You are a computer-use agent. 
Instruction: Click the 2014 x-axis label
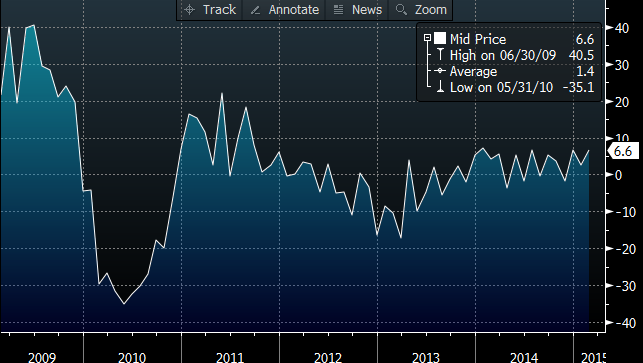click(x=524, y=357)
